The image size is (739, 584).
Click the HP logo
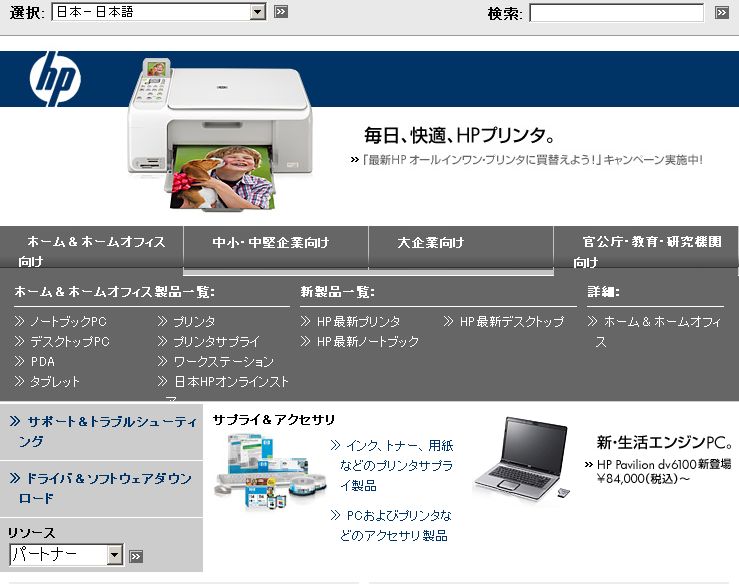55,79
